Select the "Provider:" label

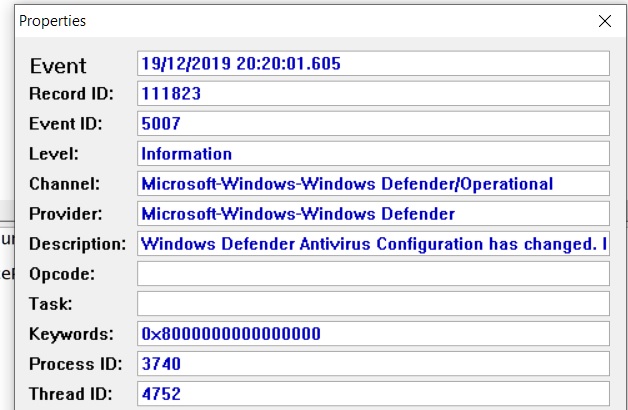pyautogui.click(x=68, y=214)
